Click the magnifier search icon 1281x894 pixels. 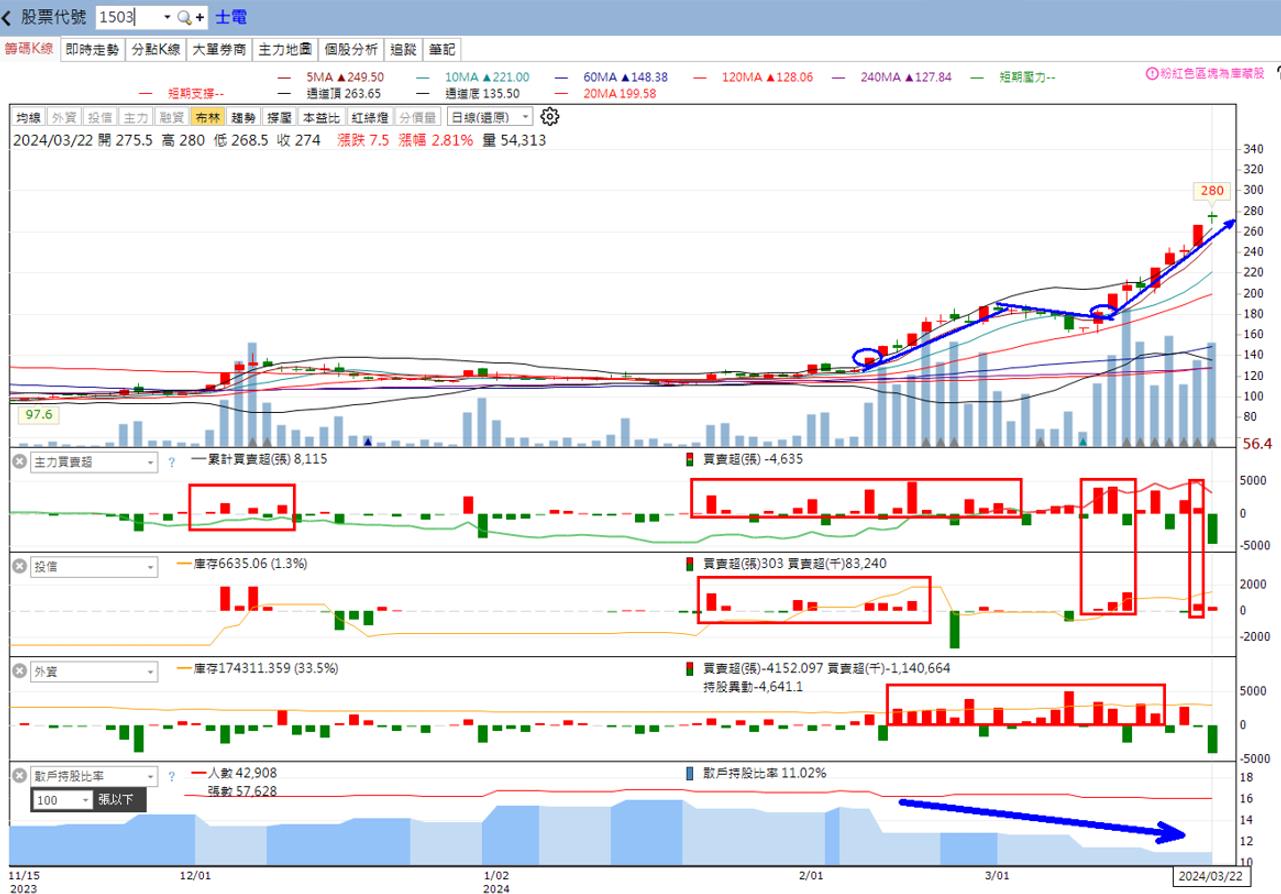pos(184,18)
